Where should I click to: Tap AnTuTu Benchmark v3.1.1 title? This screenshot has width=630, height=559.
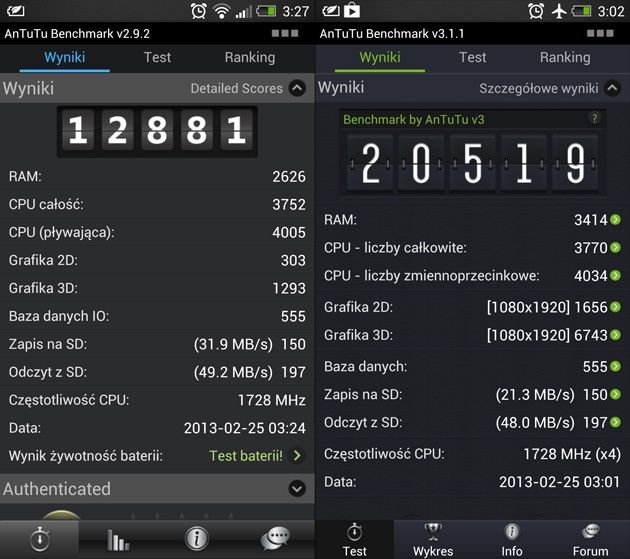point(392,33)
